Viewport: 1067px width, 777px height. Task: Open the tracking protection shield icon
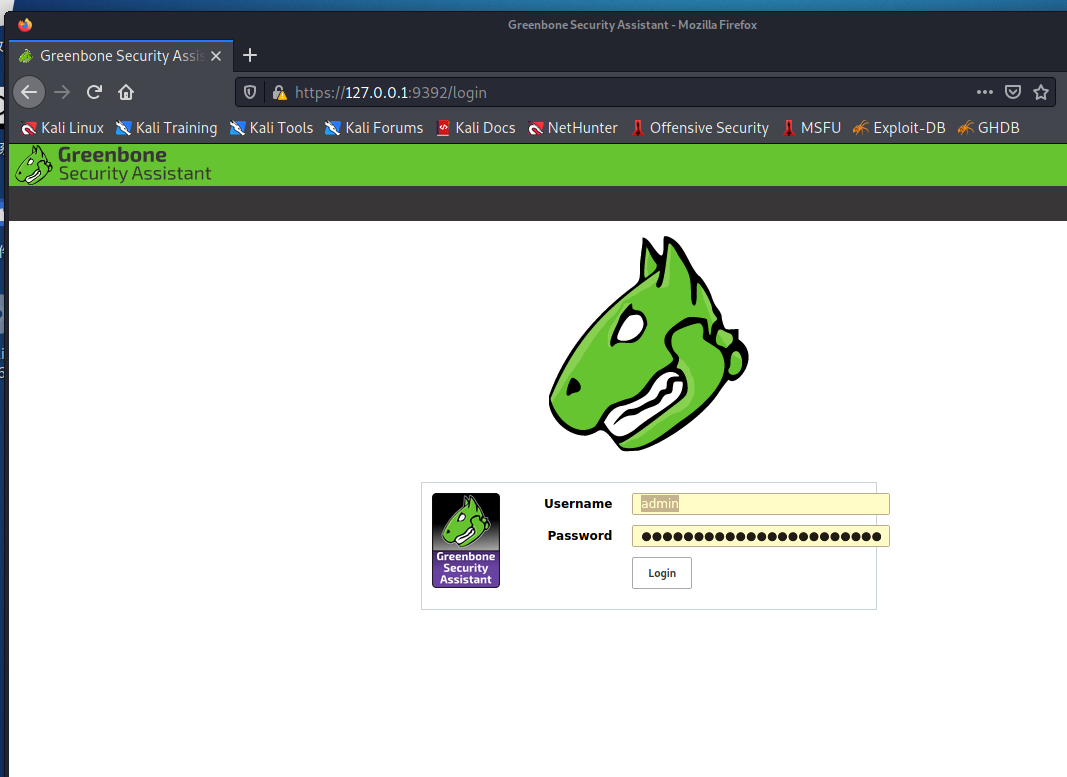click(x=250, y=93)
